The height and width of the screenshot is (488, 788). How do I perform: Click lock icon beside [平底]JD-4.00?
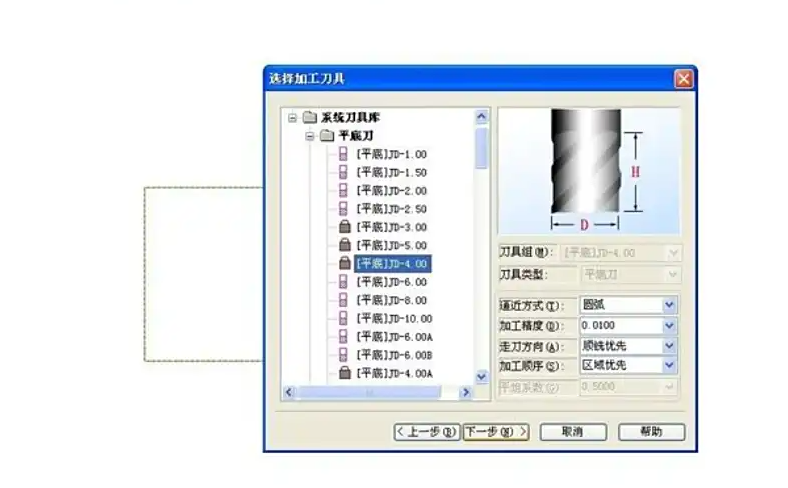click(345, 263)
